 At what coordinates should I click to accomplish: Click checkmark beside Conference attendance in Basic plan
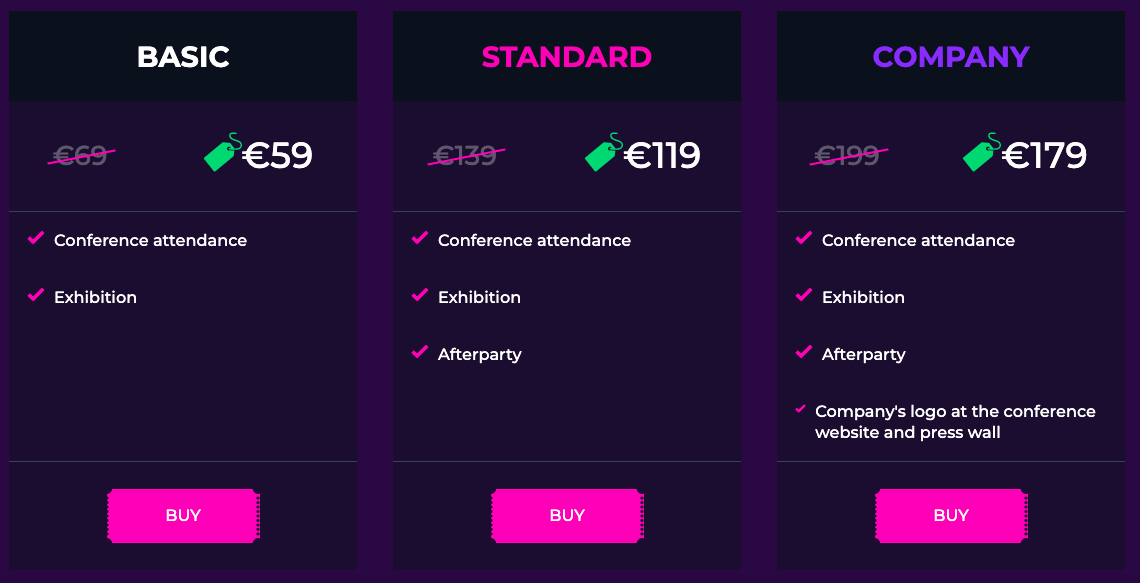tap(36, 238)
